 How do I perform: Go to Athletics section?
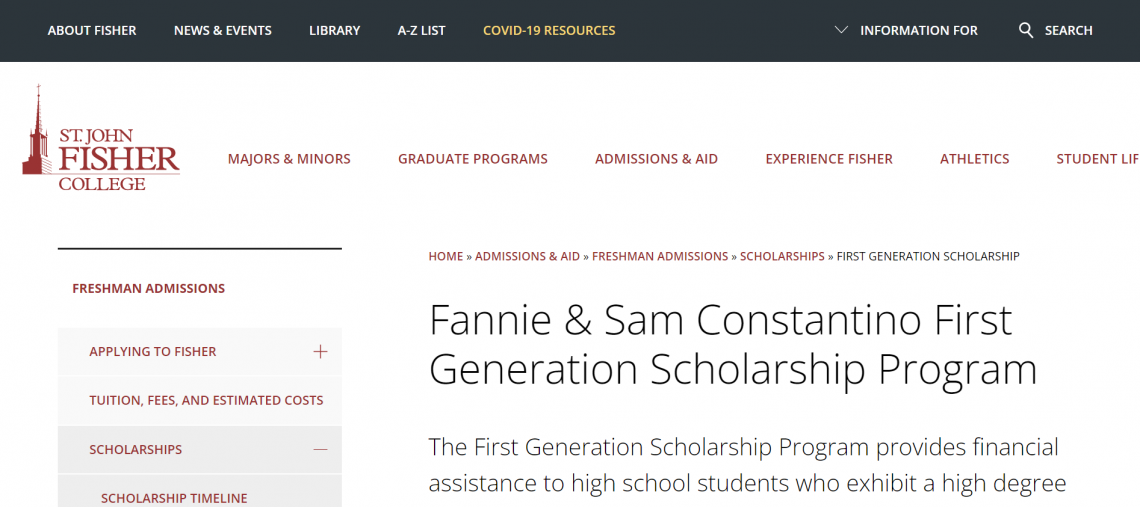975,159
